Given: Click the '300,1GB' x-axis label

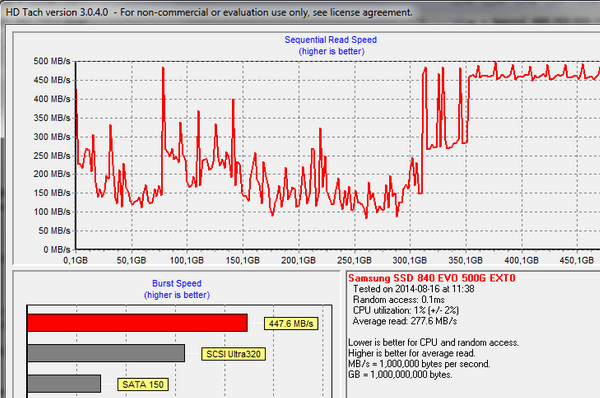Looking at the screenshot, I should point(410,261).
